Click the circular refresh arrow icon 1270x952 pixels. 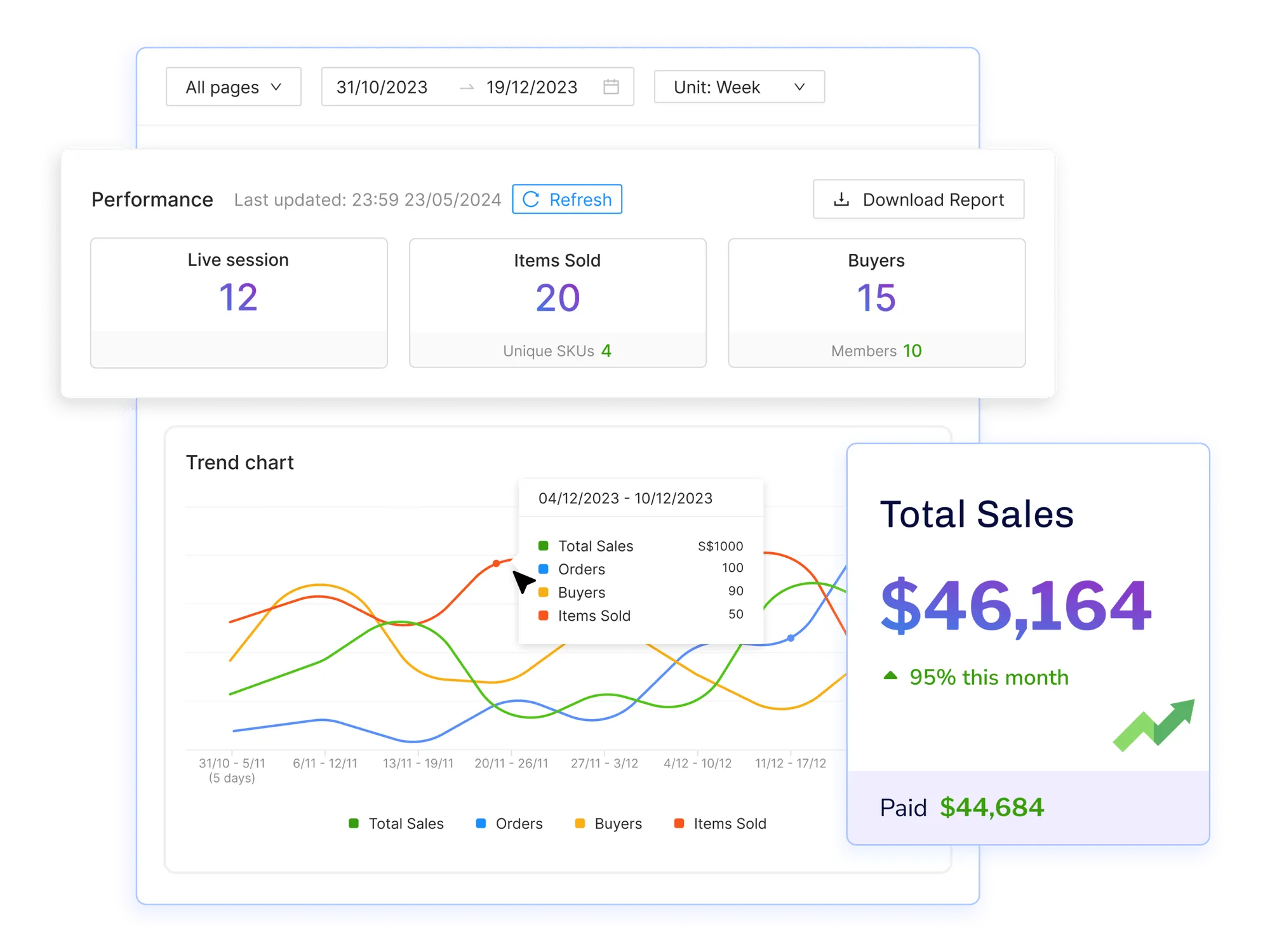pos(531,200)
